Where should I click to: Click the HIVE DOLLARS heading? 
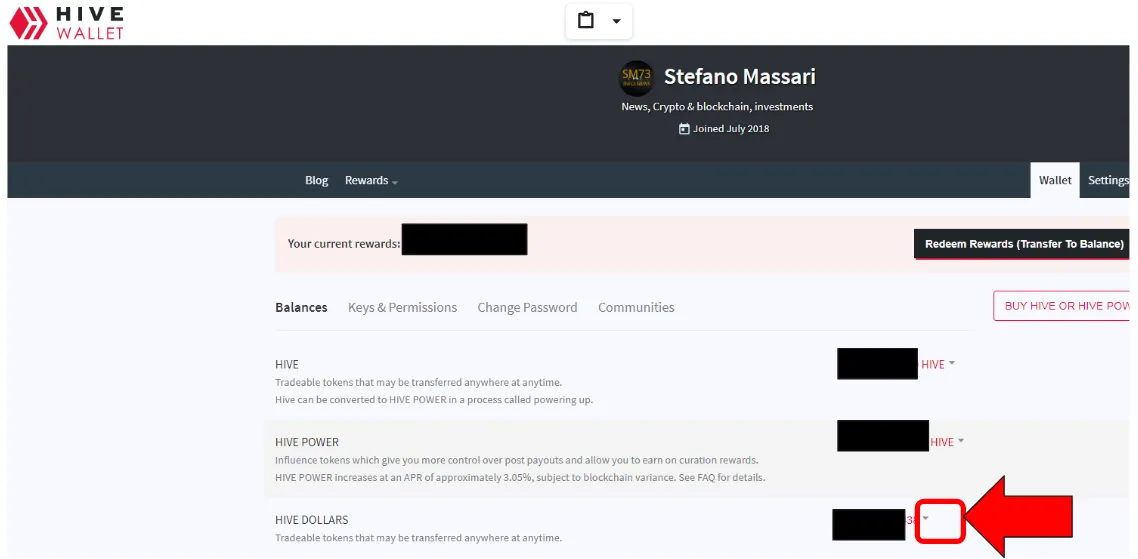point(312,520)
